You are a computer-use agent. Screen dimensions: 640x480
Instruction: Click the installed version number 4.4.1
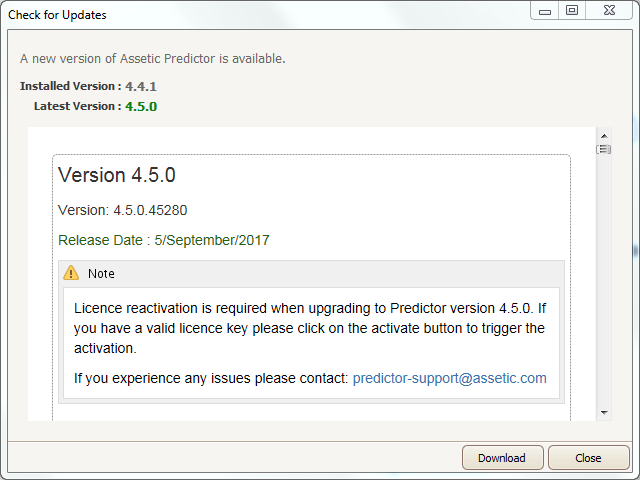141,87
